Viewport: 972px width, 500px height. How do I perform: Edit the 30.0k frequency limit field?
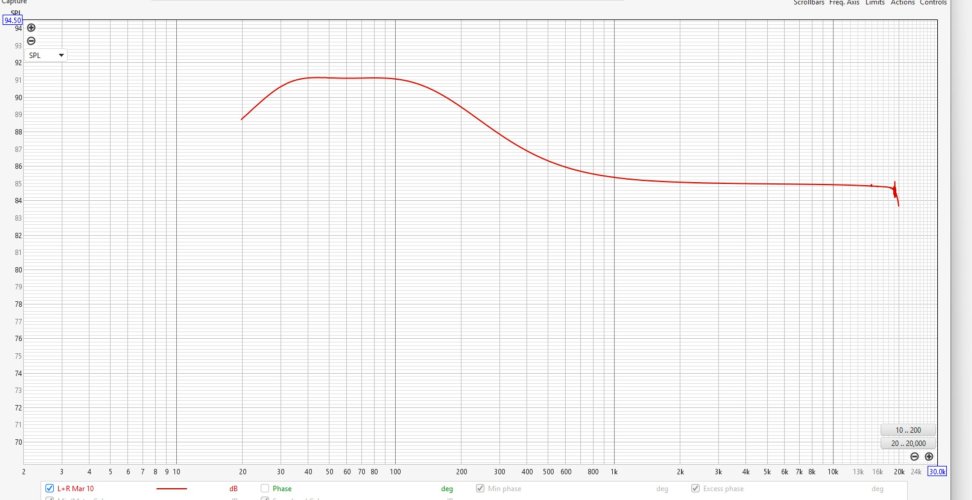coord(937,472)
